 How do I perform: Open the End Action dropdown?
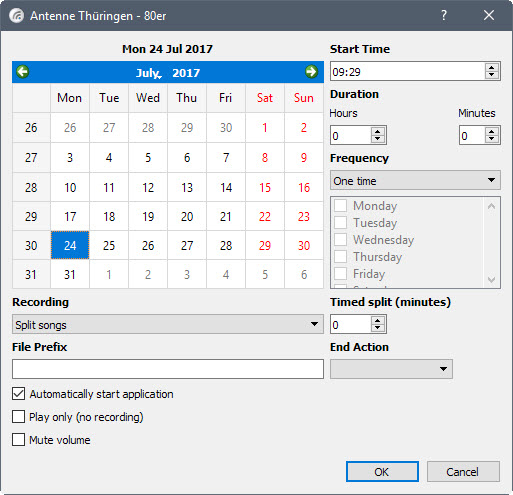point(391,369)
